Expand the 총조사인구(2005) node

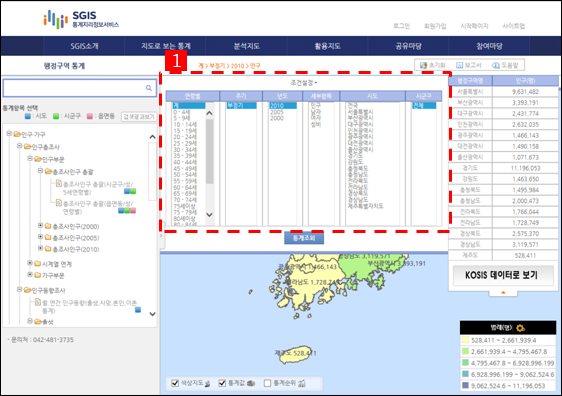(41, 237)
